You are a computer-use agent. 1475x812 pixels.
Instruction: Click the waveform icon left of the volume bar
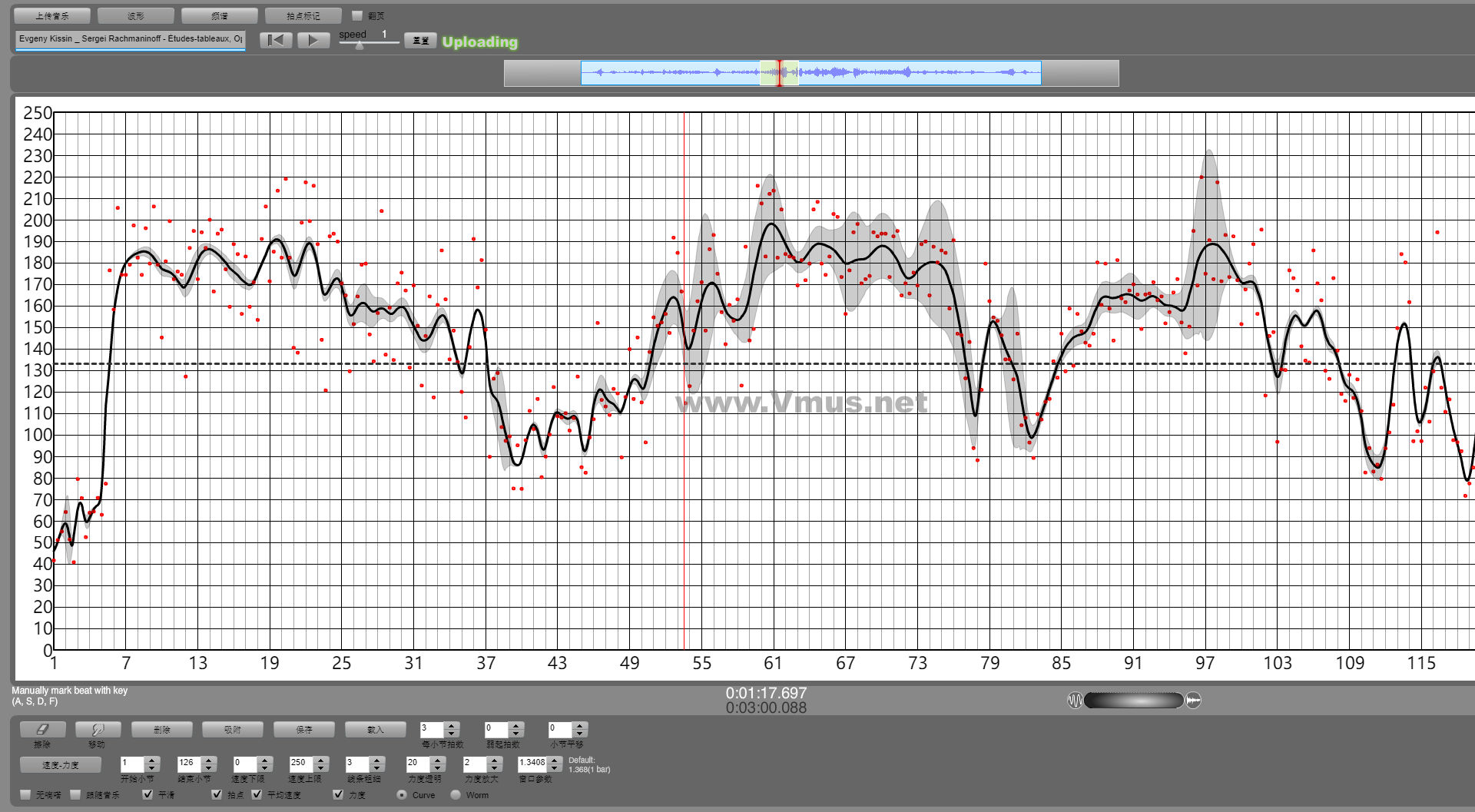[1075, 700]
